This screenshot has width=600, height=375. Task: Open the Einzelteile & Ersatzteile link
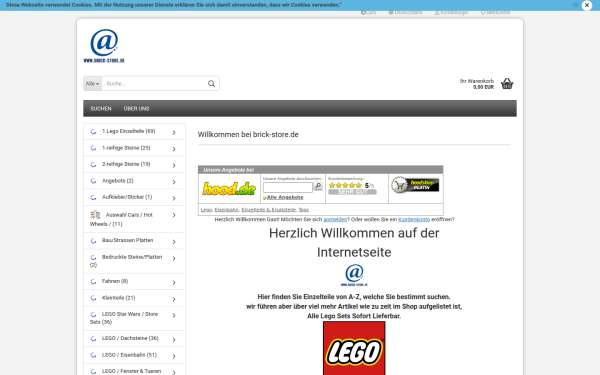point(269,210)
